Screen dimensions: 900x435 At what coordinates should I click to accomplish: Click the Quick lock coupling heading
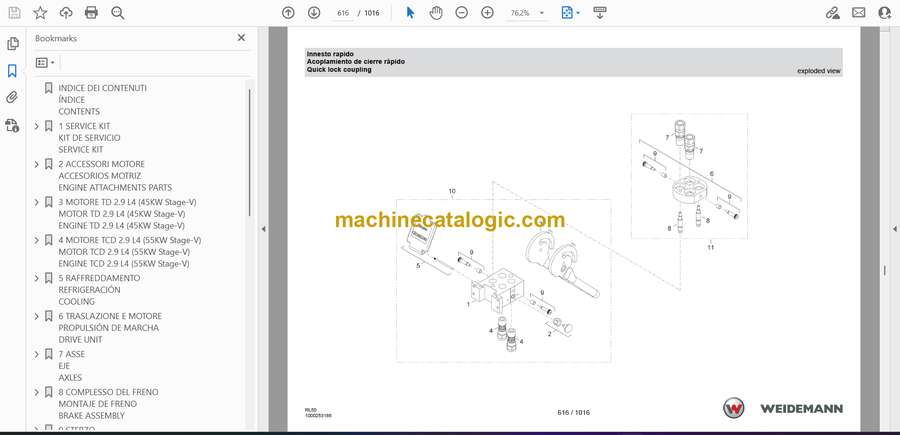click(x=339, y=69)
